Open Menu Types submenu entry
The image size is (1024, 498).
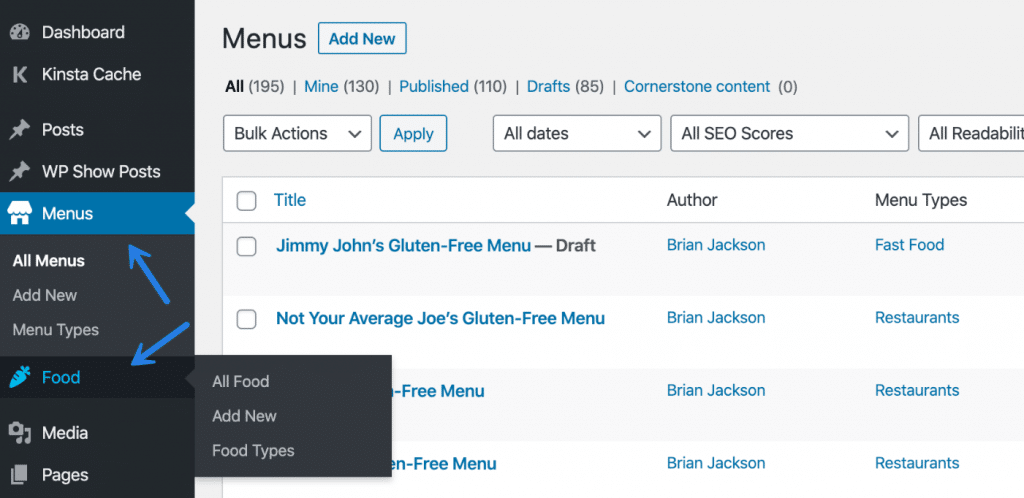point(56,330)
